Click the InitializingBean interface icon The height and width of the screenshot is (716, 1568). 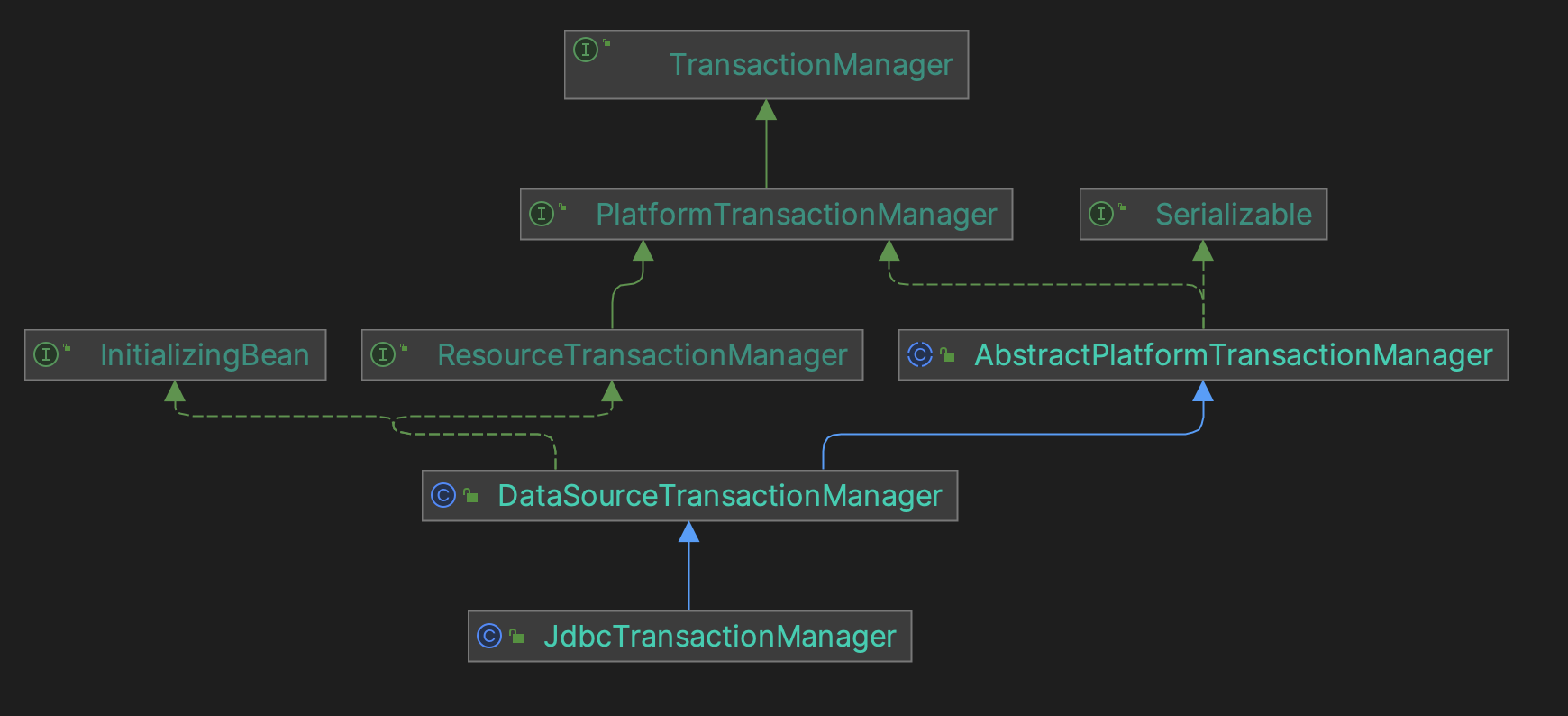[x=46, y=354]
